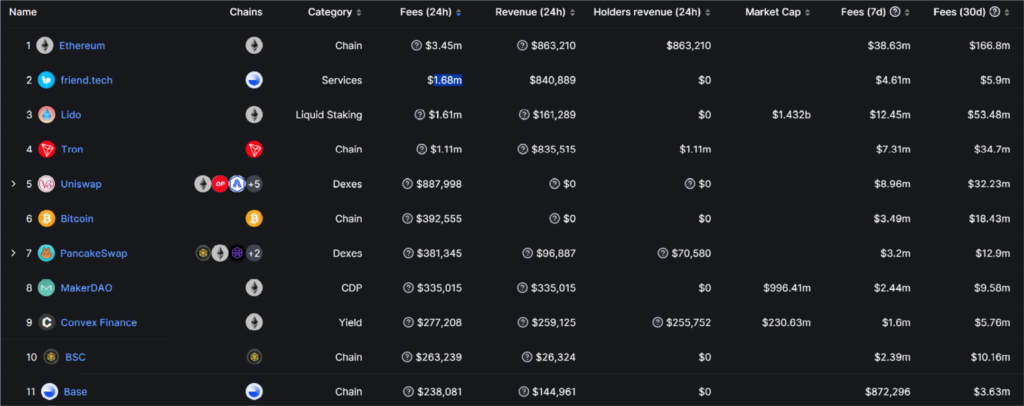1024x406 pixels.
Task: Click the Name column header
Action: [23, 12]
